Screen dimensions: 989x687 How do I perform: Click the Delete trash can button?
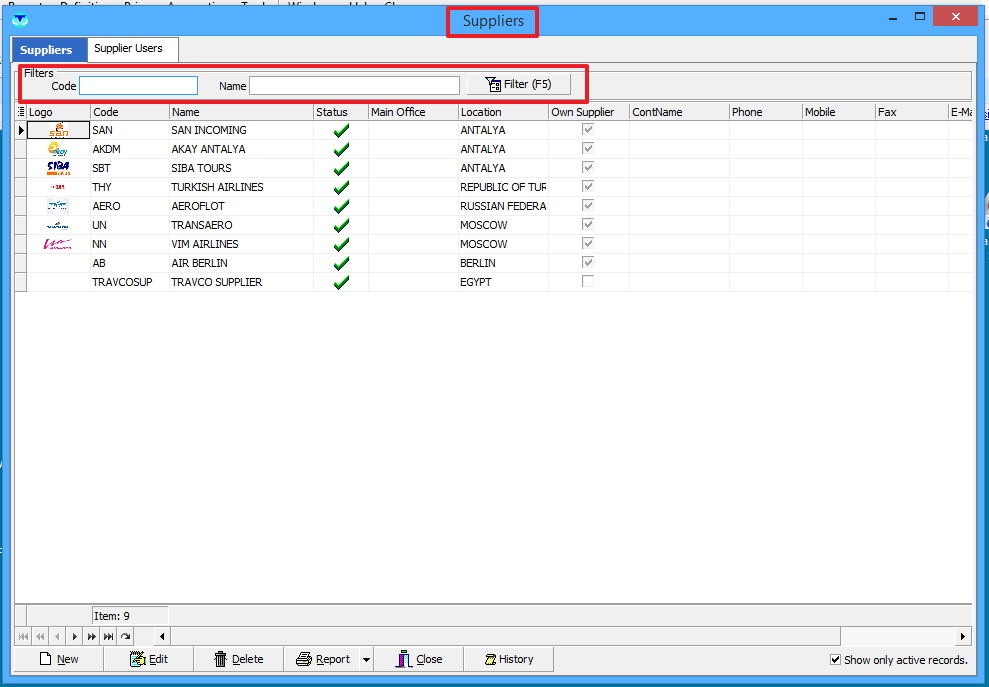238,659
